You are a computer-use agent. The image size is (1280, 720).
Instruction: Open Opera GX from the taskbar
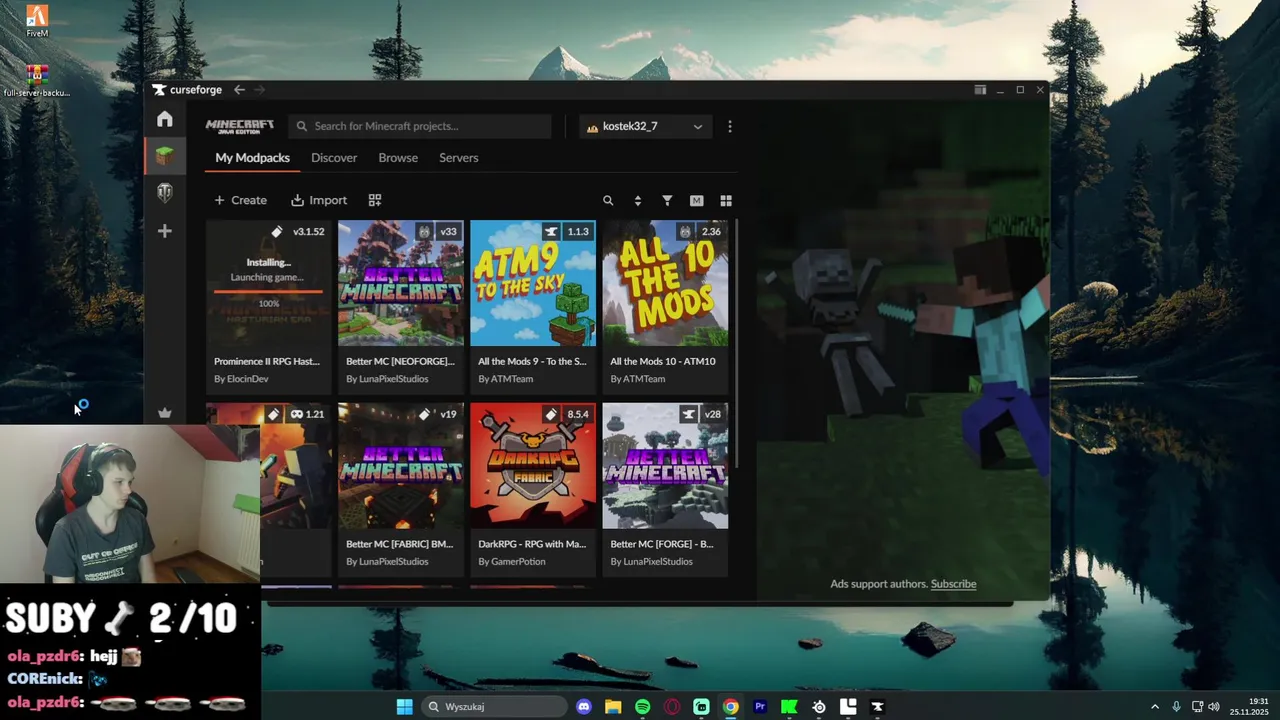pos(672,707)
